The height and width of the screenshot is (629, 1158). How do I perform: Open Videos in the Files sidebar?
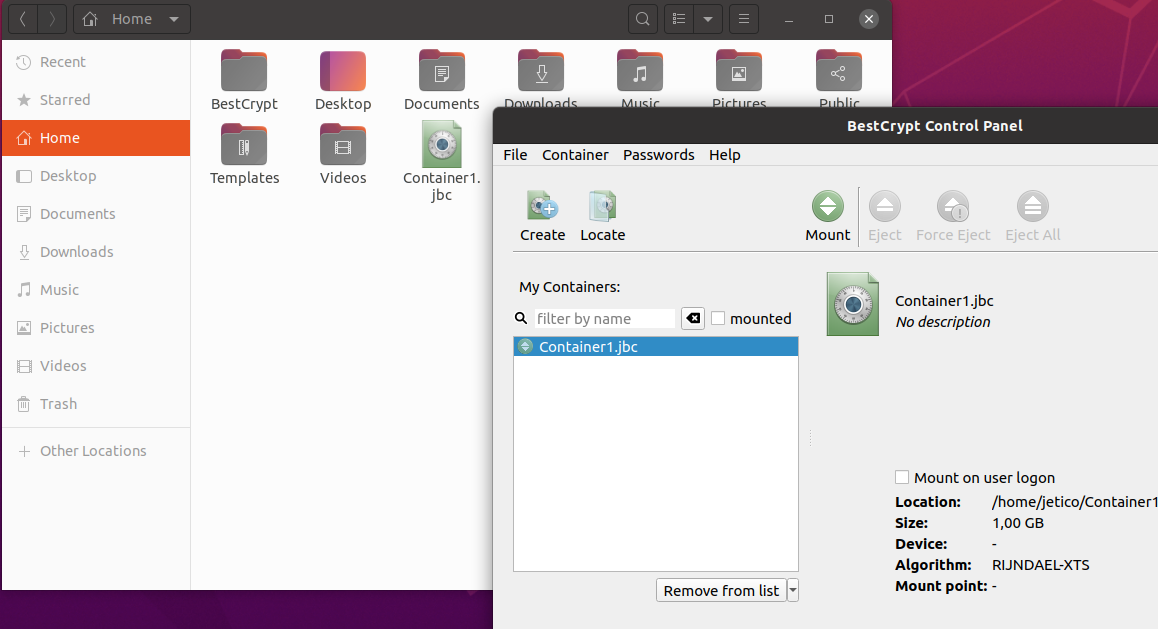pyautogui.click(x=95, y=366)
